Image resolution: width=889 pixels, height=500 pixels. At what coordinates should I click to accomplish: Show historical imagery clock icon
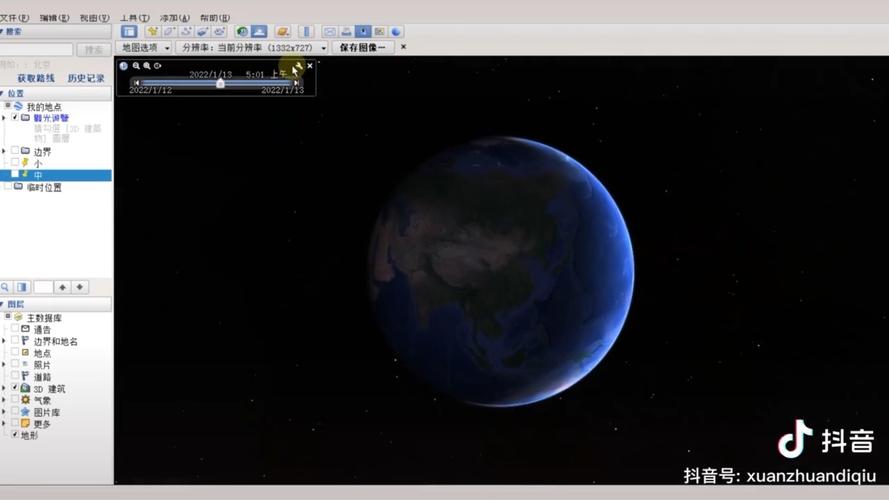coord(242,32)
